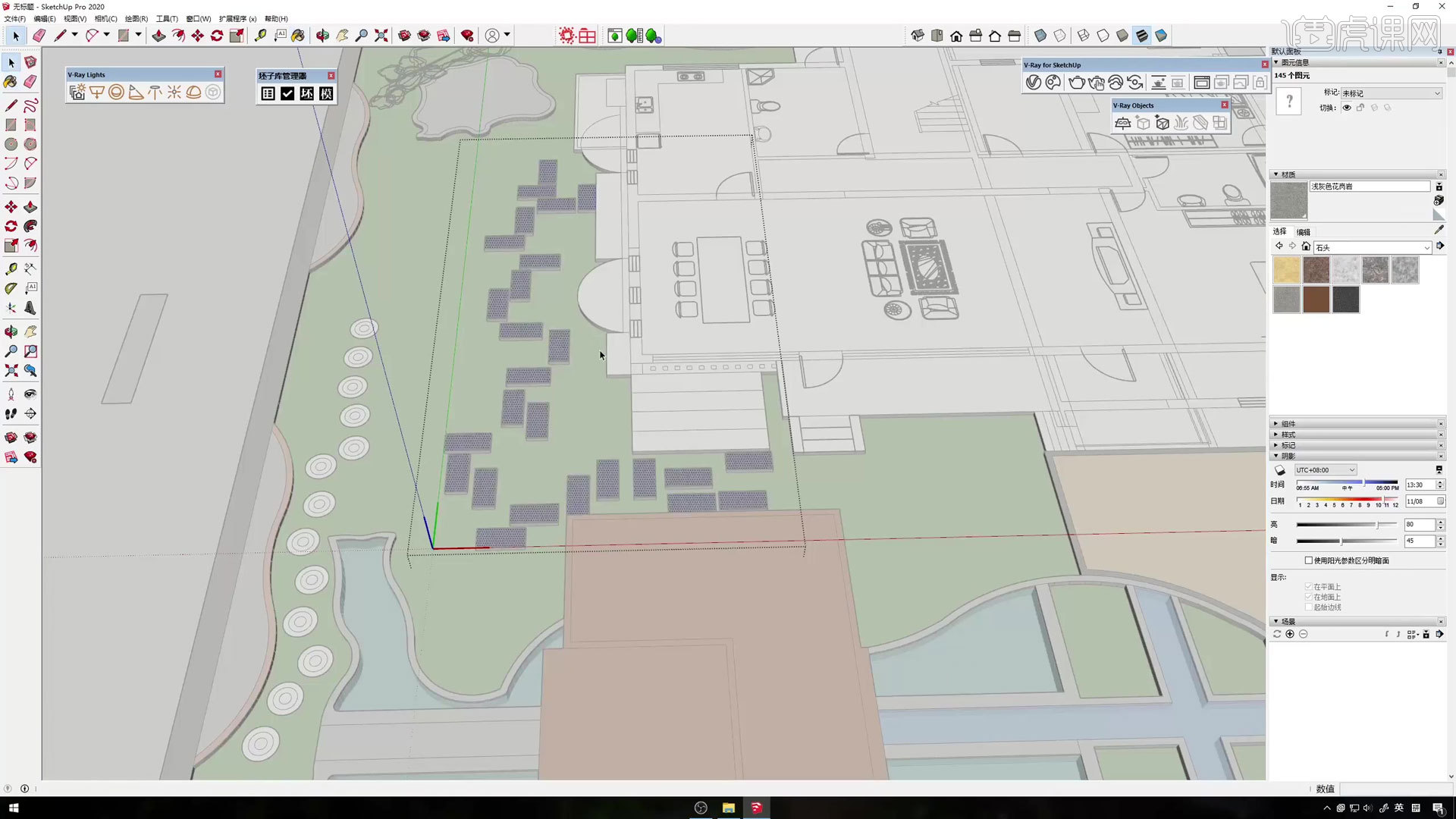Pick the material eyedropper sample tool

click(x=1439, y=230)
